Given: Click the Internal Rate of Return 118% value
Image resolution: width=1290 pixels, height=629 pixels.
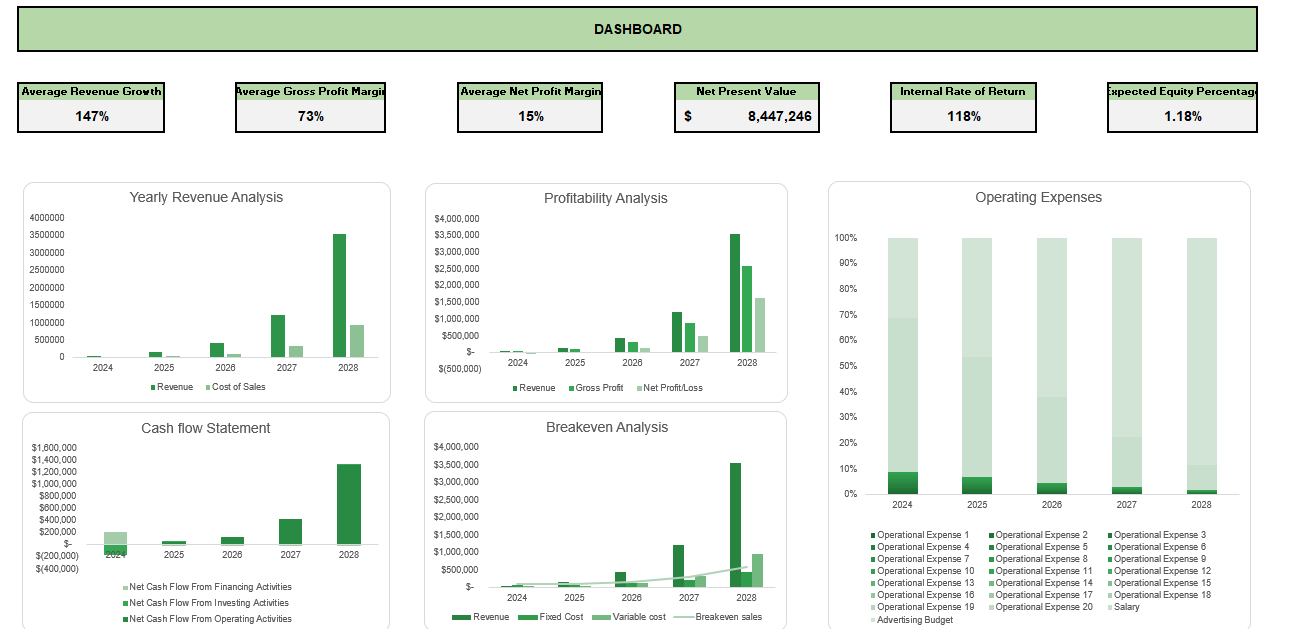Looking at the screenshot, I should tap(962, 117).
